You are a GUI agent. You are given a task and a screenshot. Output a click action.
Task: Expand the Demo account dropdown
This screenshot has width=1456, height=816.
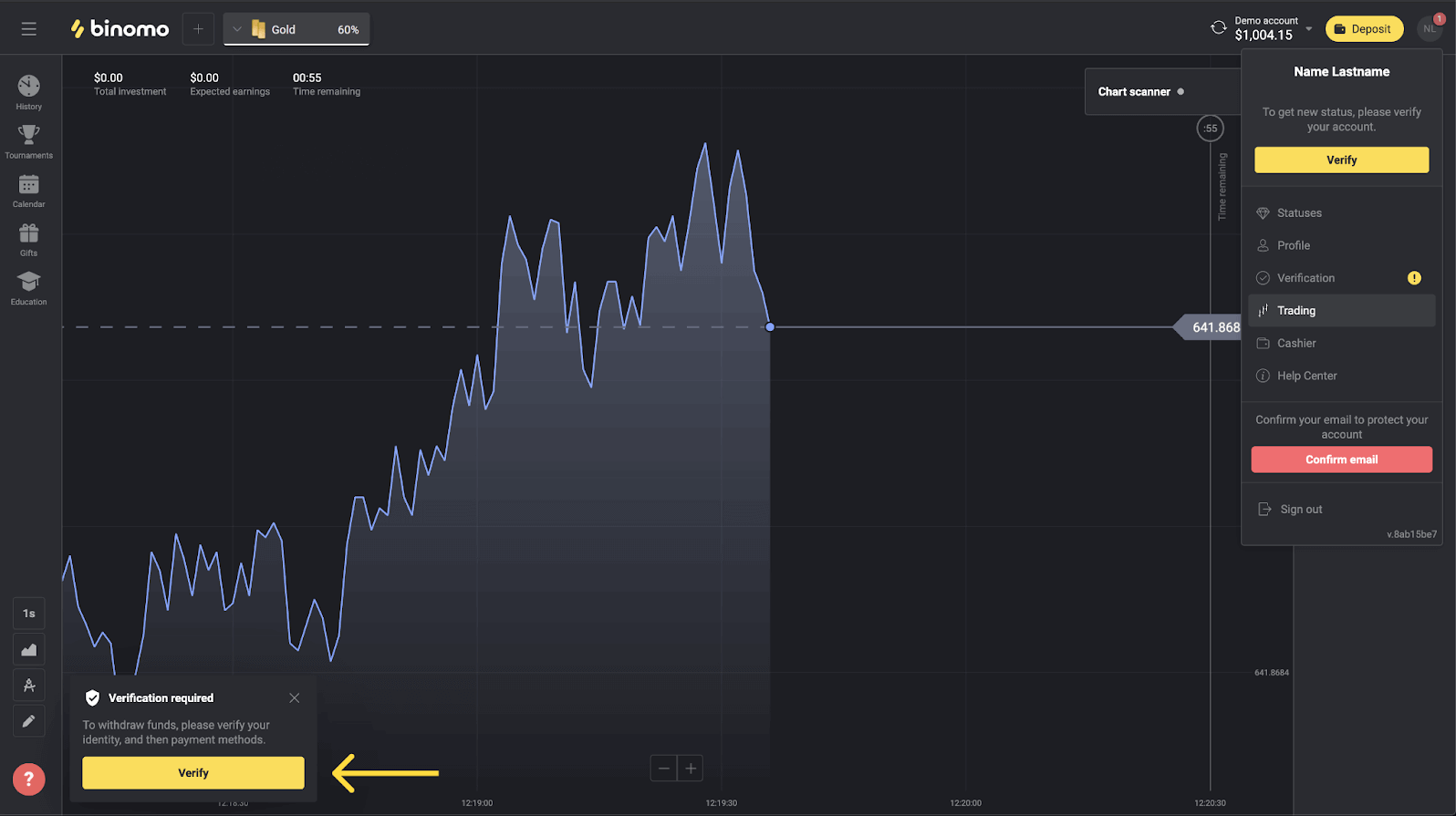1308,29
